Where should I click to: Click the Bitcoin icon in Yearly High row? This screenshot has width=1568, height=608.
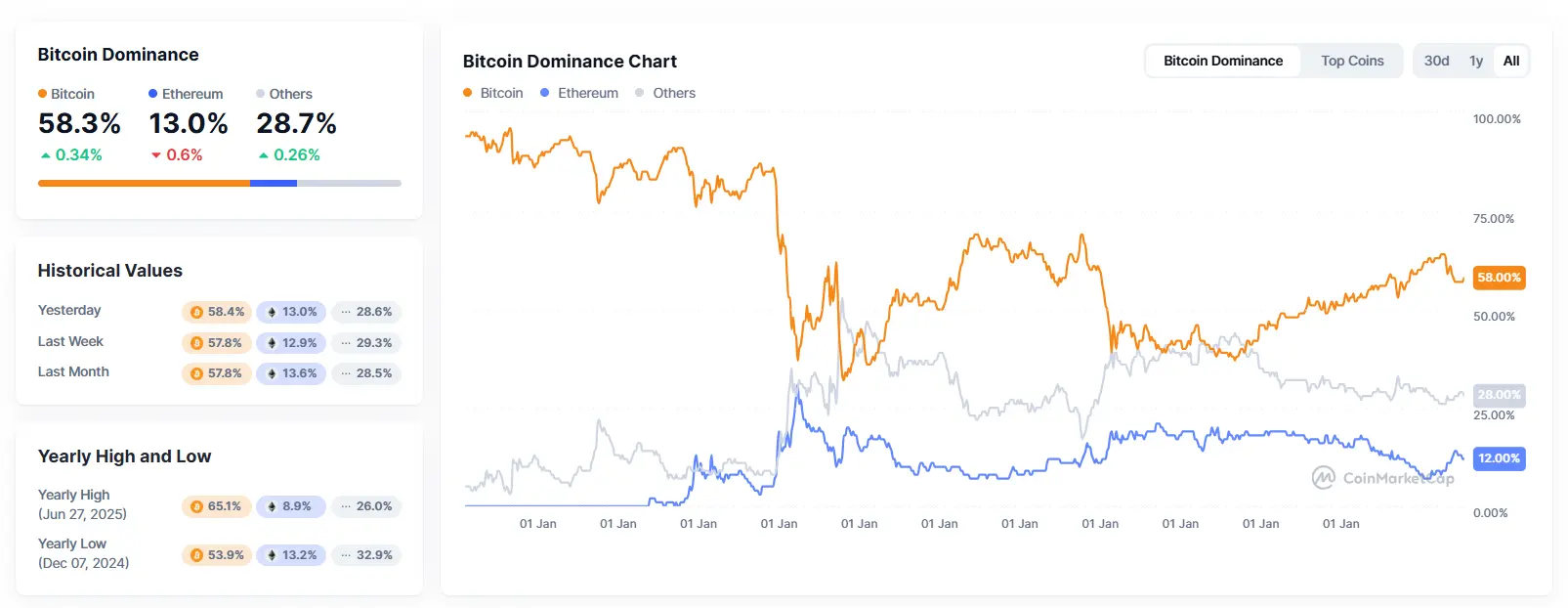pyautogui.click(x=196, y=506)
